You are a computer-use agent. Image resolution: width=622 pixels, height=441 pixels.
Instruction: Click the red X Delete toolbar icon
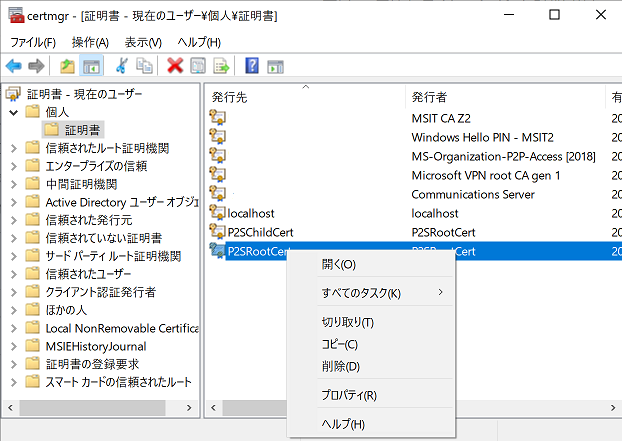[x=175, y=66]
